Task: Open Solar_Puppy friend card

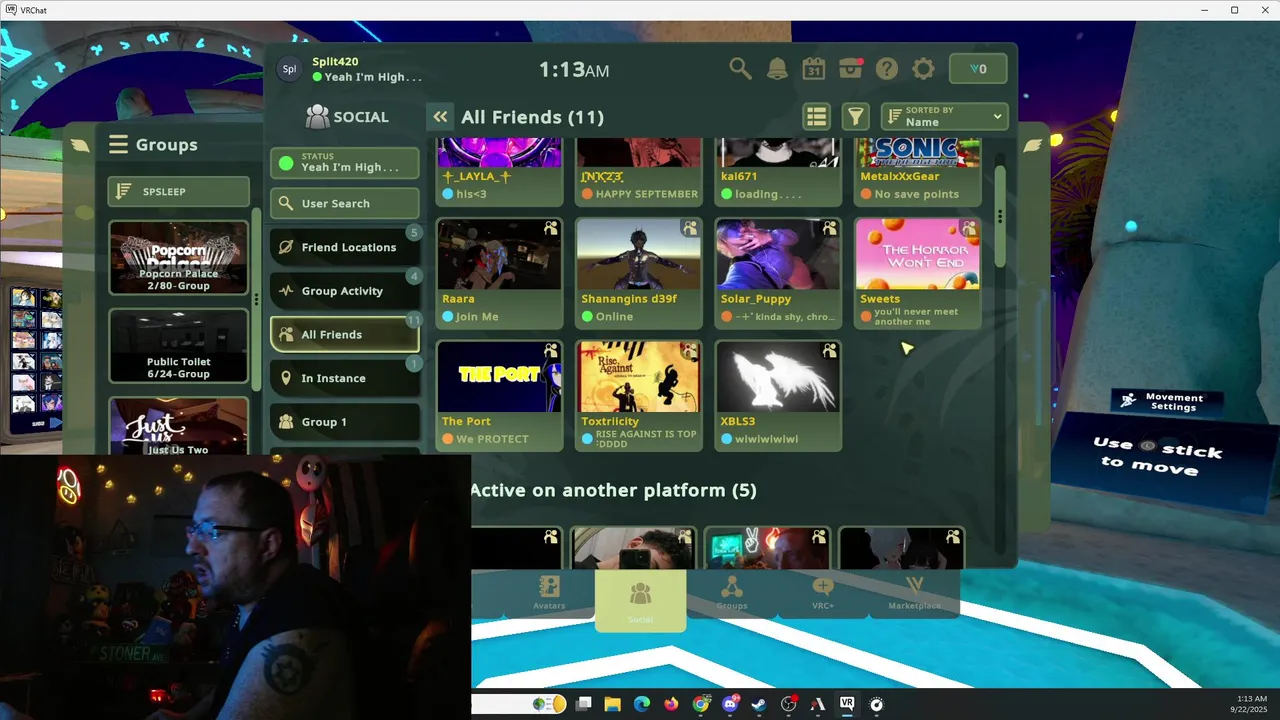Action: point(778,273)
